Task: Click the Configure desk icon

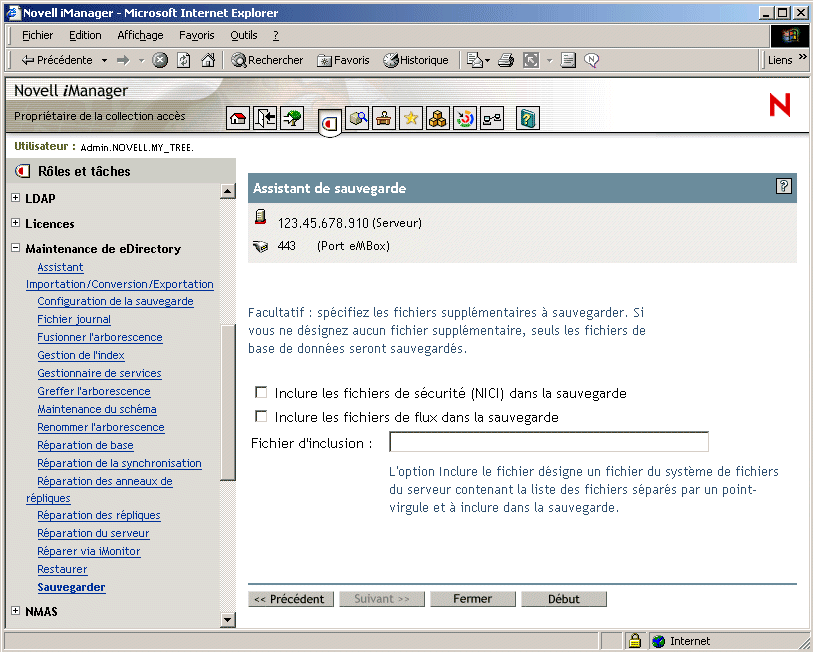Action: tap(384, 118)
